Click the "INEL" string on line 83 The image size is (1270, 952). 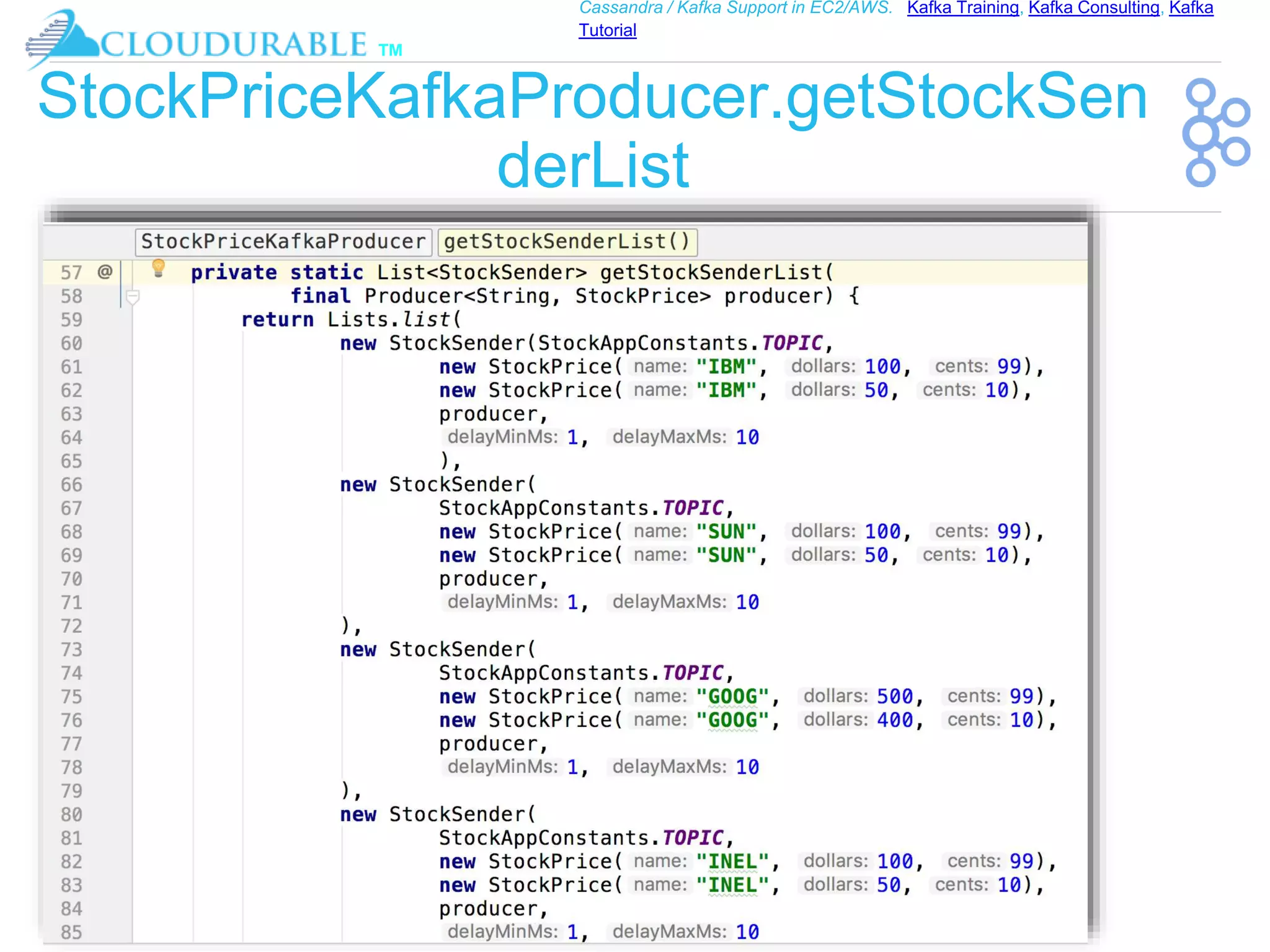(732, 885)
